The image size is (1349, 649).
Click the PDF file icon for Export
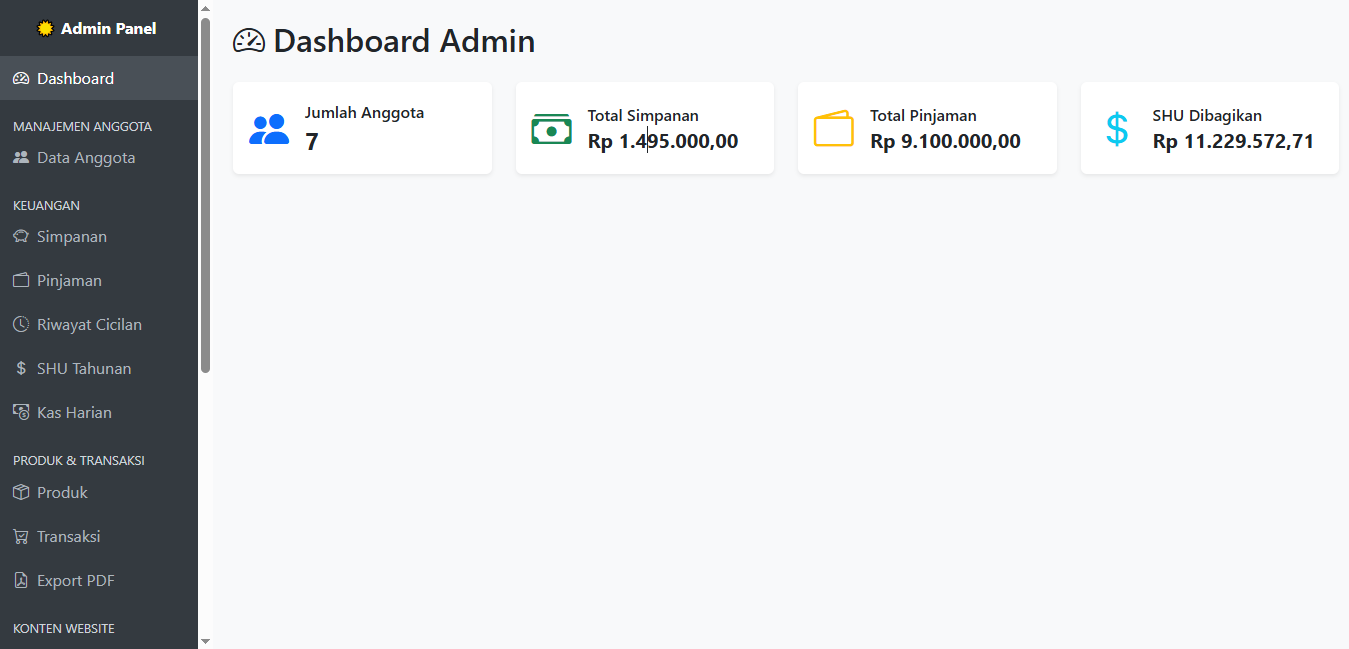click(x=21, y=581)
